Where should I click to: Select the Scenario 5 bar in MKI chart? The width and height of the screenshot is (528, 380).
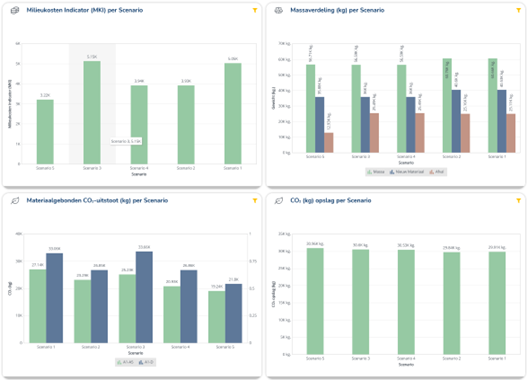pyautogui.click(x=45, y=132)
